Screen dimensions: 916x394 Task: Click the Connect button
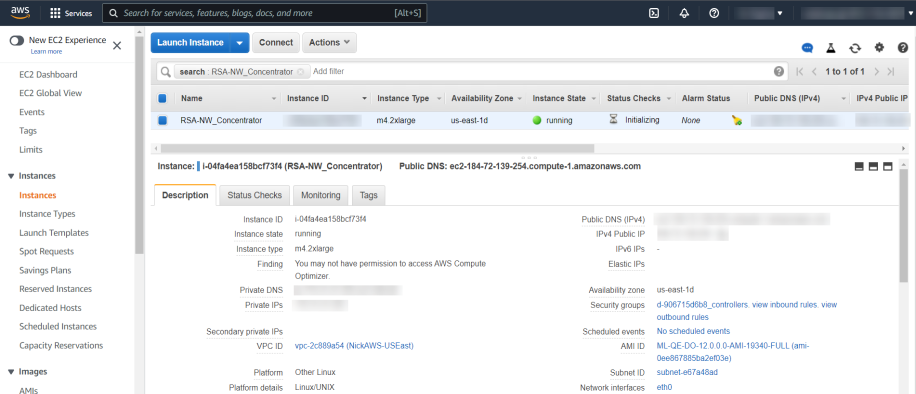click(276, 43)
